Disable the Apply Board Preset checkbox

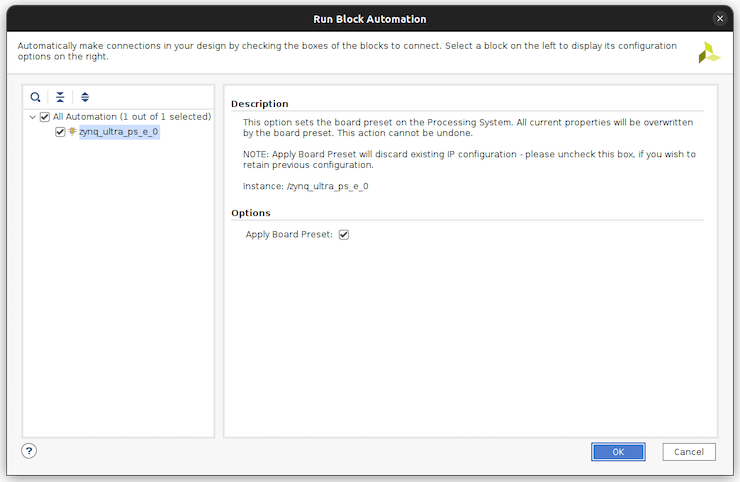[x=344, y=235]
